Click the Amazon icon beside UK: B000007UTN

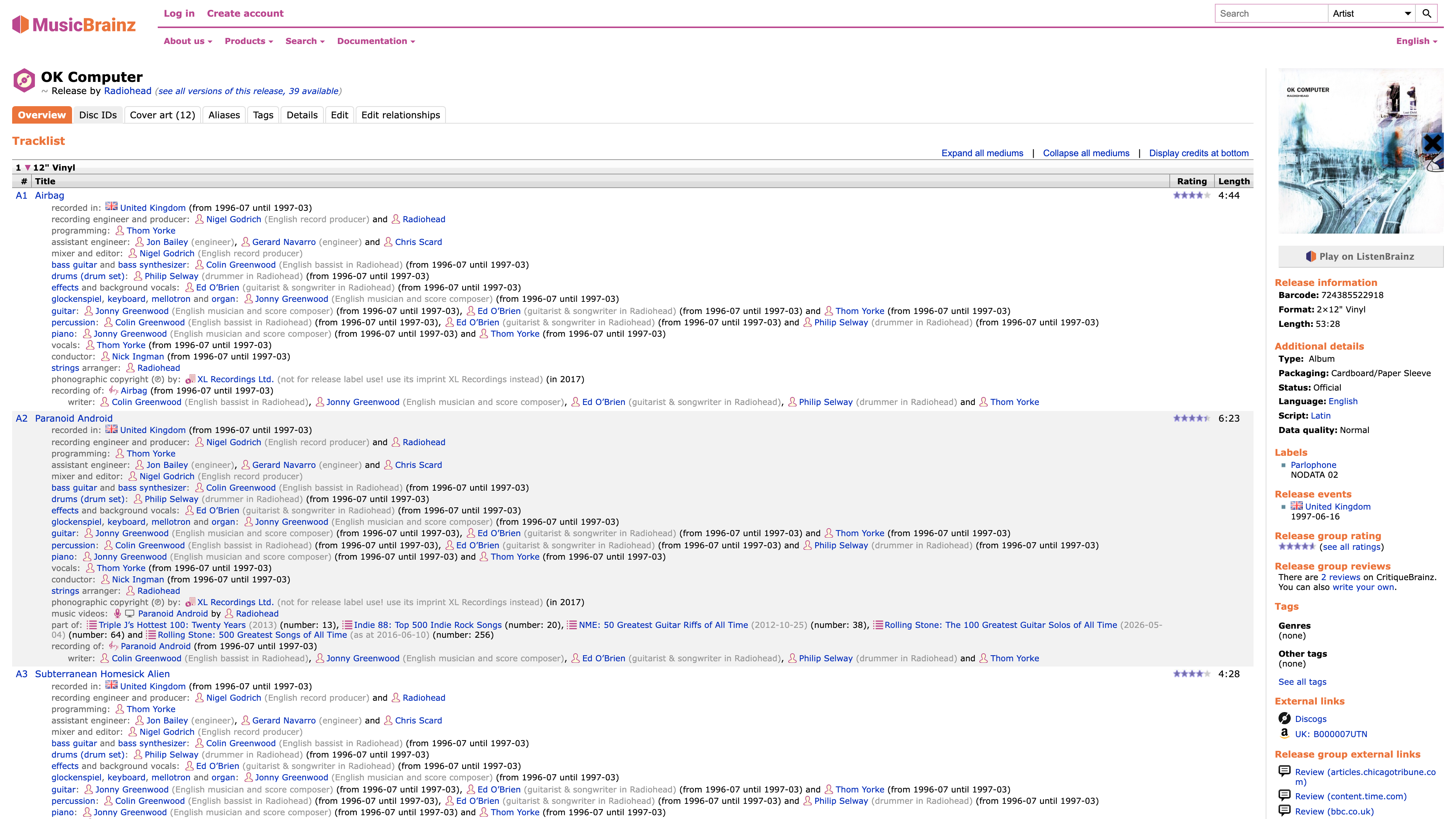coord(1284,733)
